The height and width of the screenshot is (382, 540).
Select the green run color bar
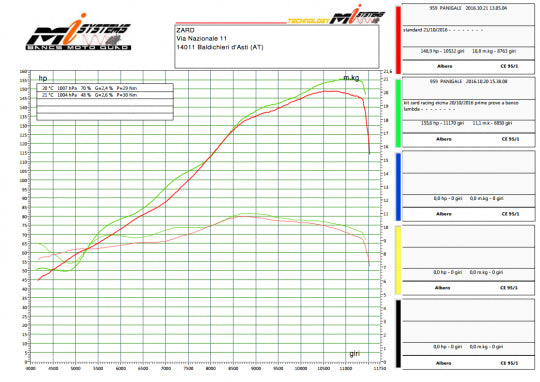click(x=398, y=113)
